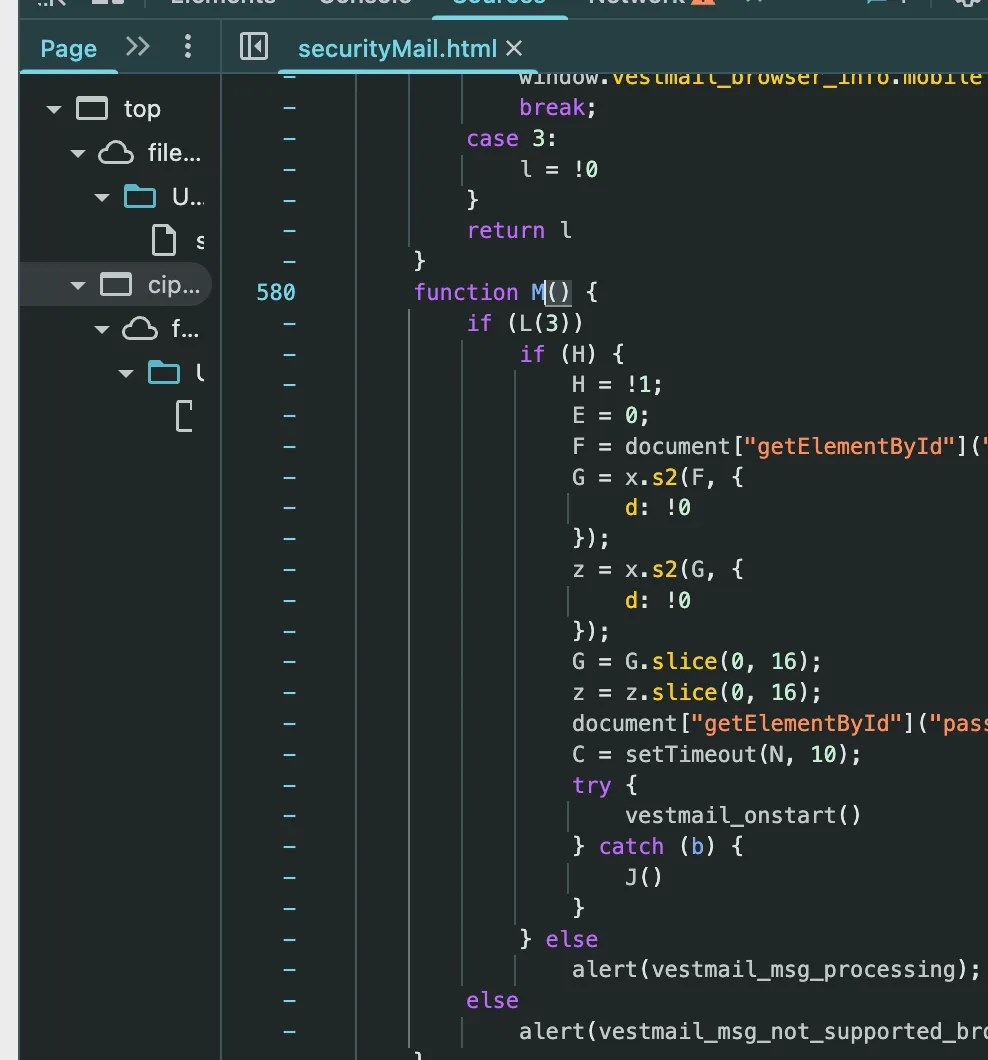This screenshot has width=988, height=1060.
Task: Hide the navigator sidebar panel
Action: tap(254, 47)
